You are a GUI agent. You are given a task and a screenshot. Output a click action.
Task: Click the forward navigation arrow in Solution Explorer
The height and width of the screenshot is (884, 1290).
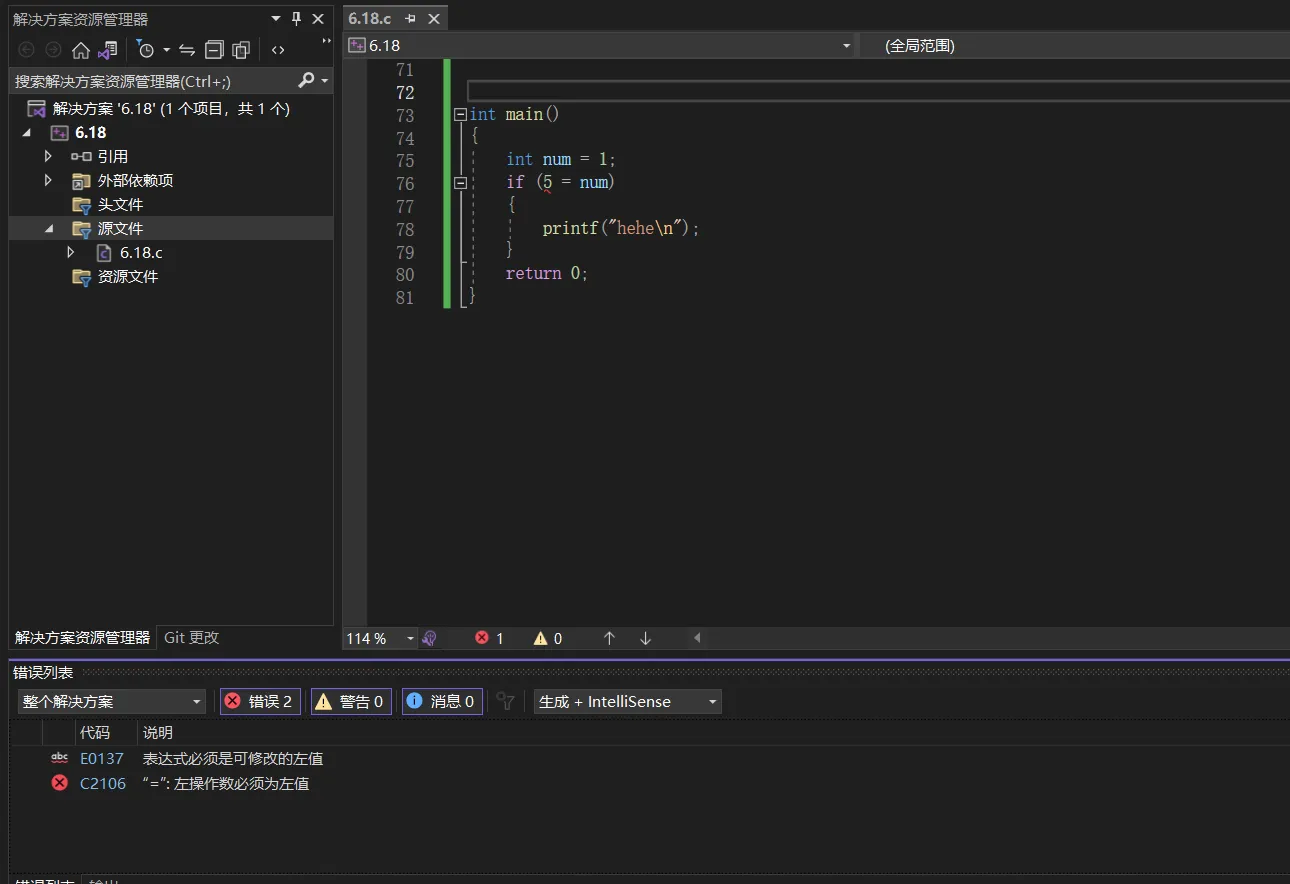click(x=53, y=50)
